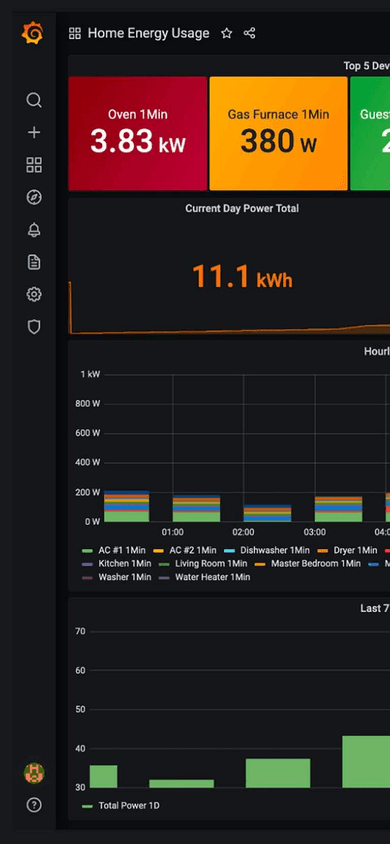Open the user profile avatar

[x=34, y=773]
